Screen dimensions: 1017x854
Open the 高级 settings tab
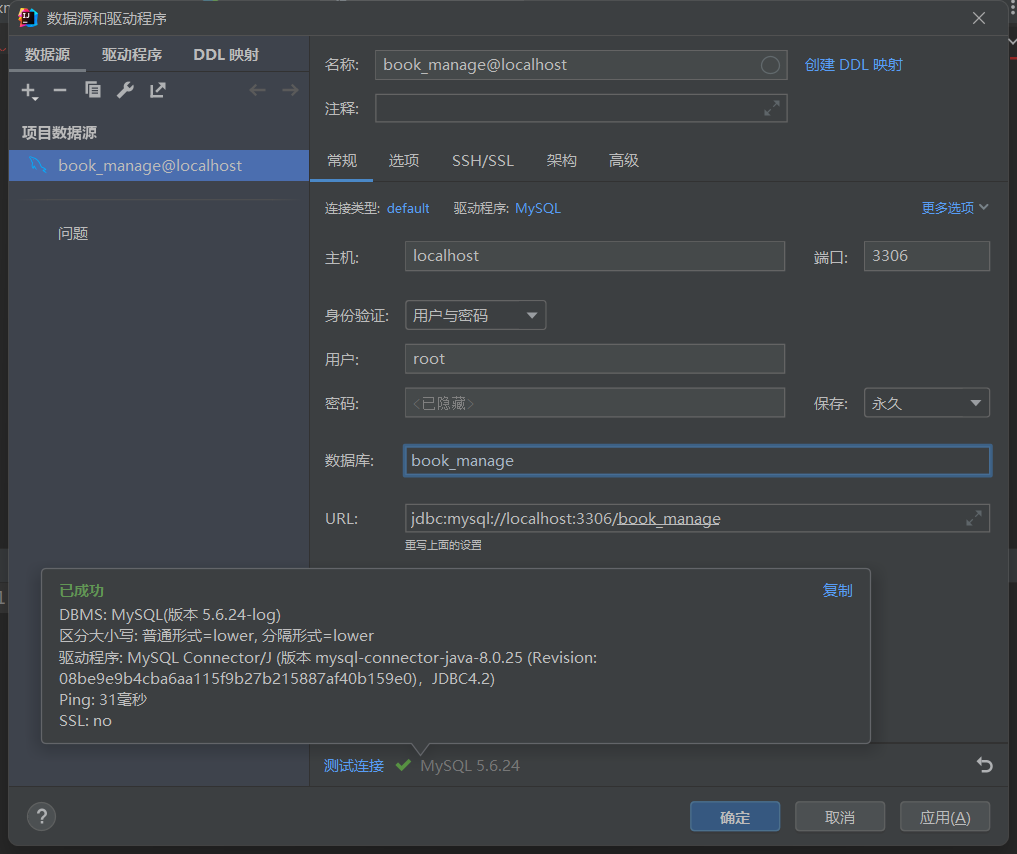pos(623,160)
